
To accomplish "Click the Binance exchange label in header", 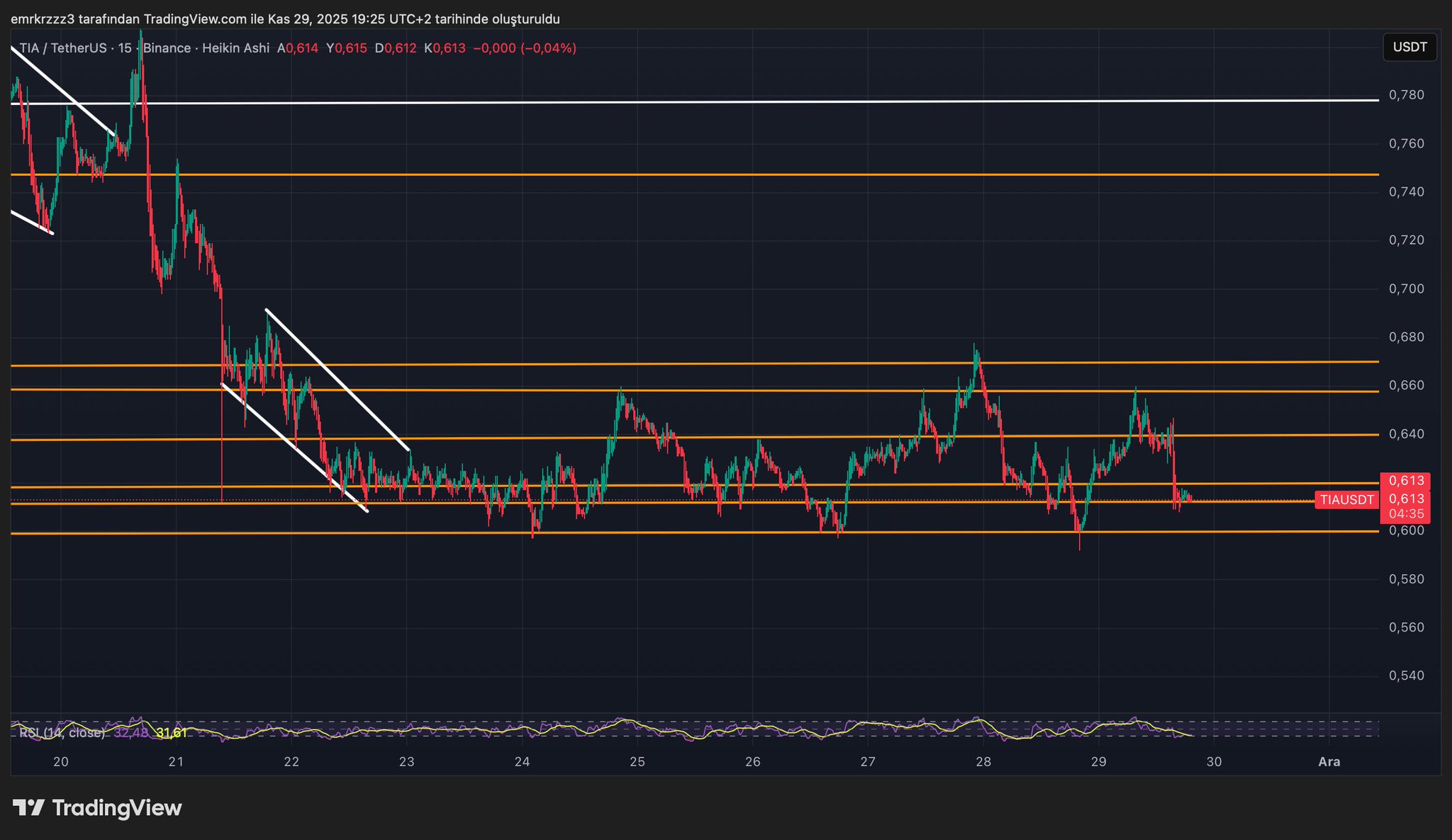I will [x=167, y=48].
